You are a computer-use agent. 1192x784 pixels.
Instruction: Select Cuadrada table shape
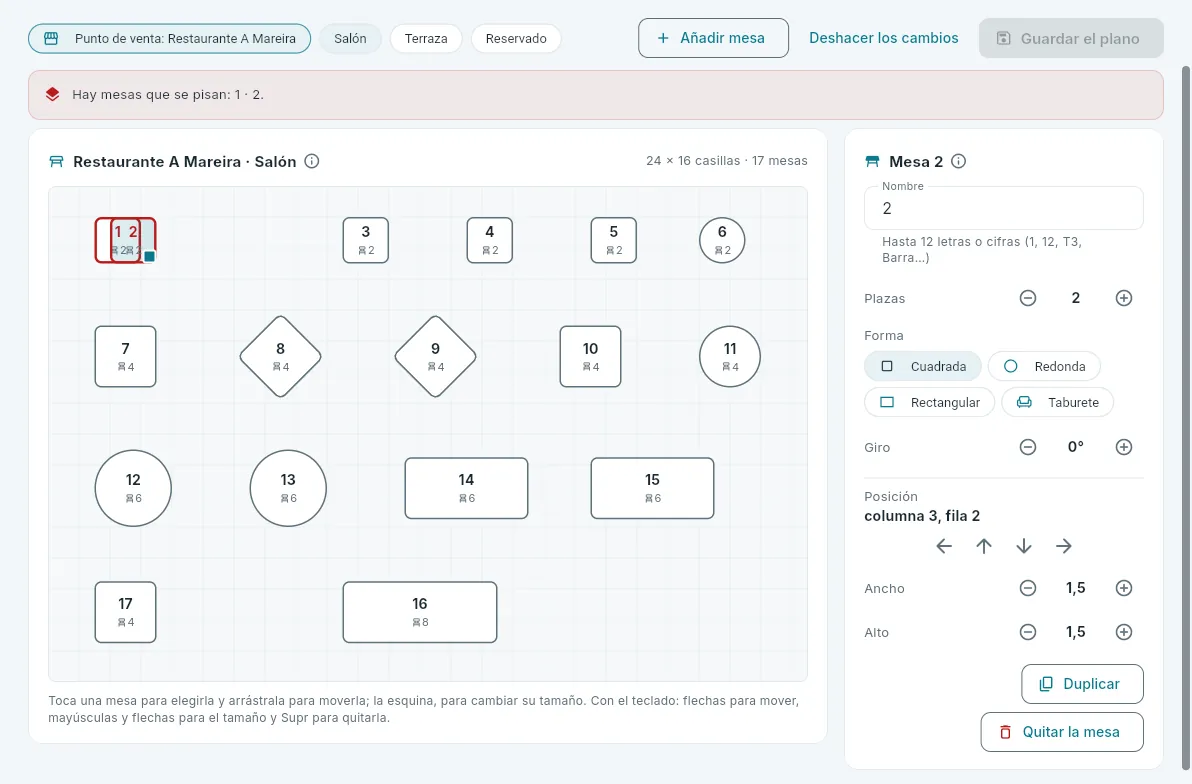pos(923,367)
